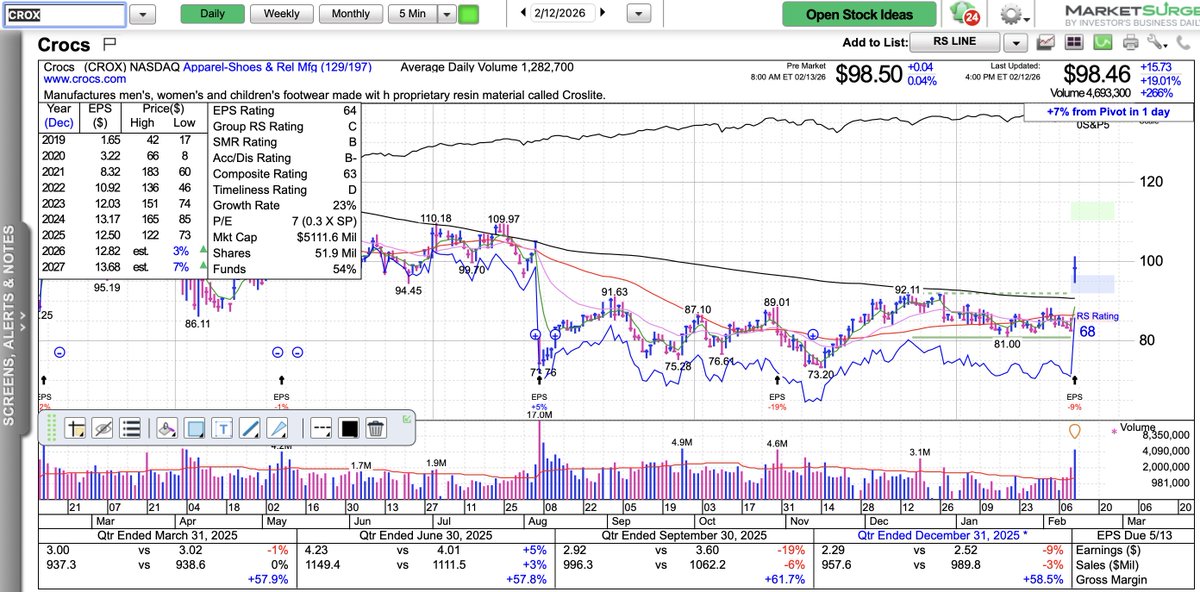Click the trash can in the drawing toolbar
This screenshot has height=592, width=1200.
tap(375, 429)
